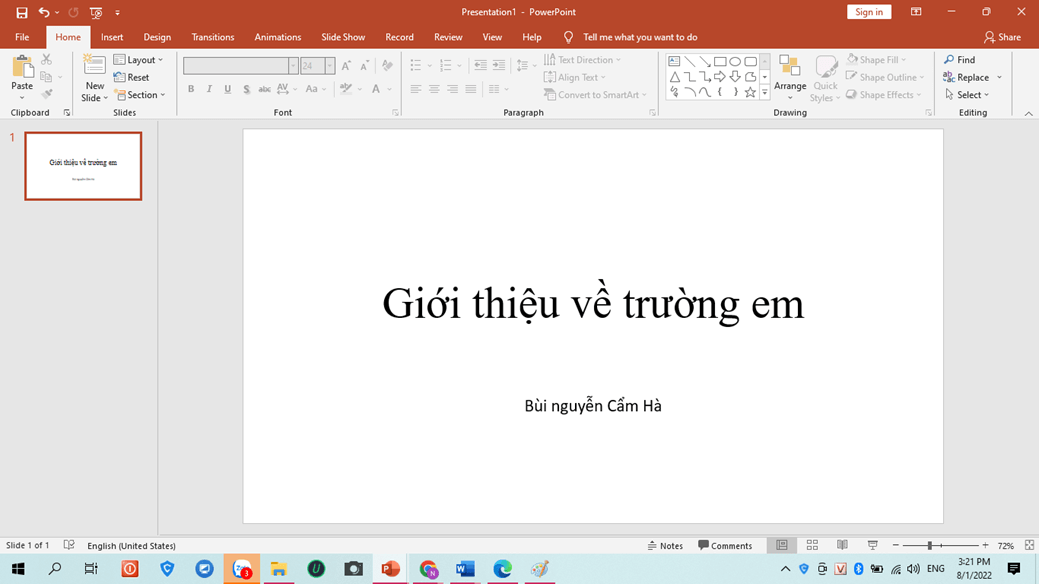Select slide 1 thumbnail in the panel
Screen dimensions: 1039x584
(83, 166)
